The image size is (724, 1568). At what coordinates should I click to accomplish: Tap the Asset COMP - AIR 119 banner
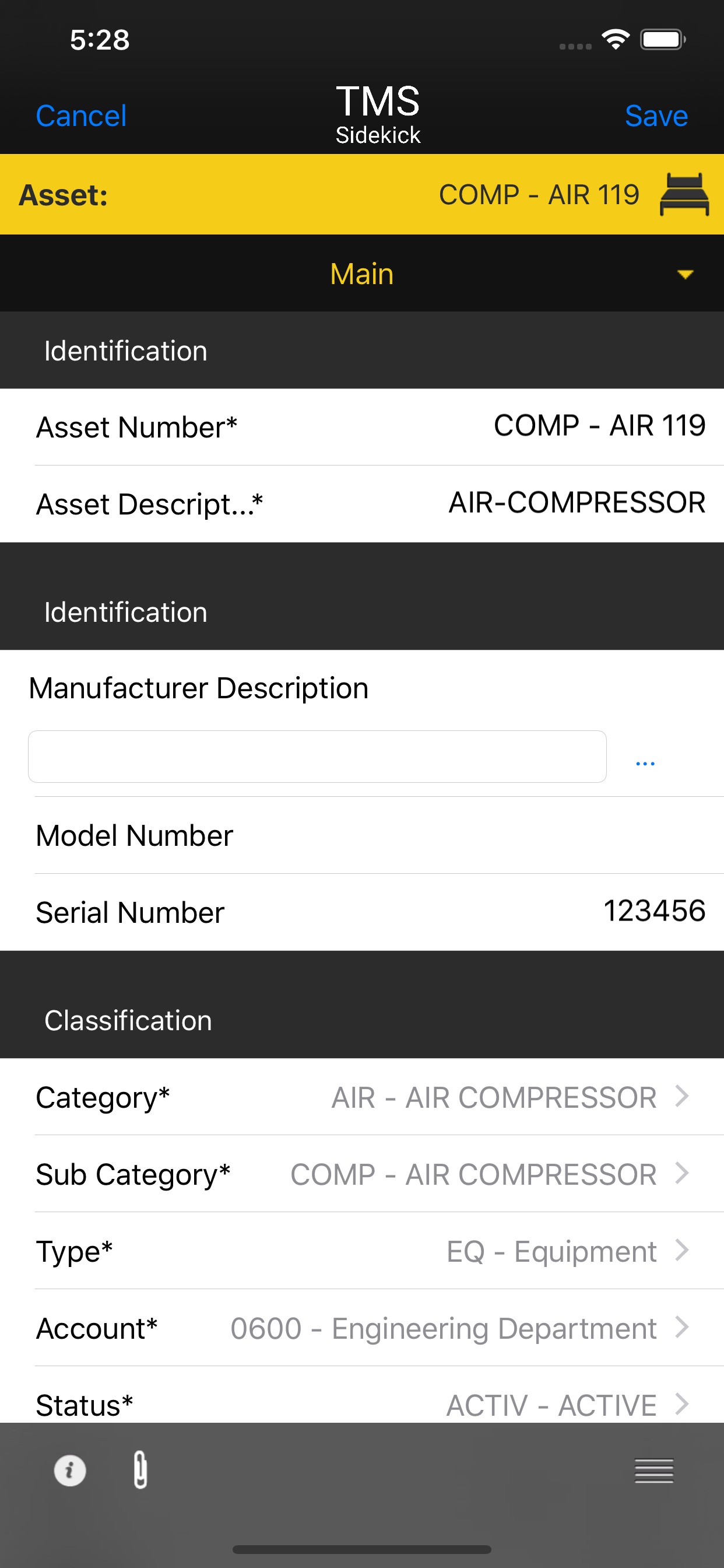[362, 194]
